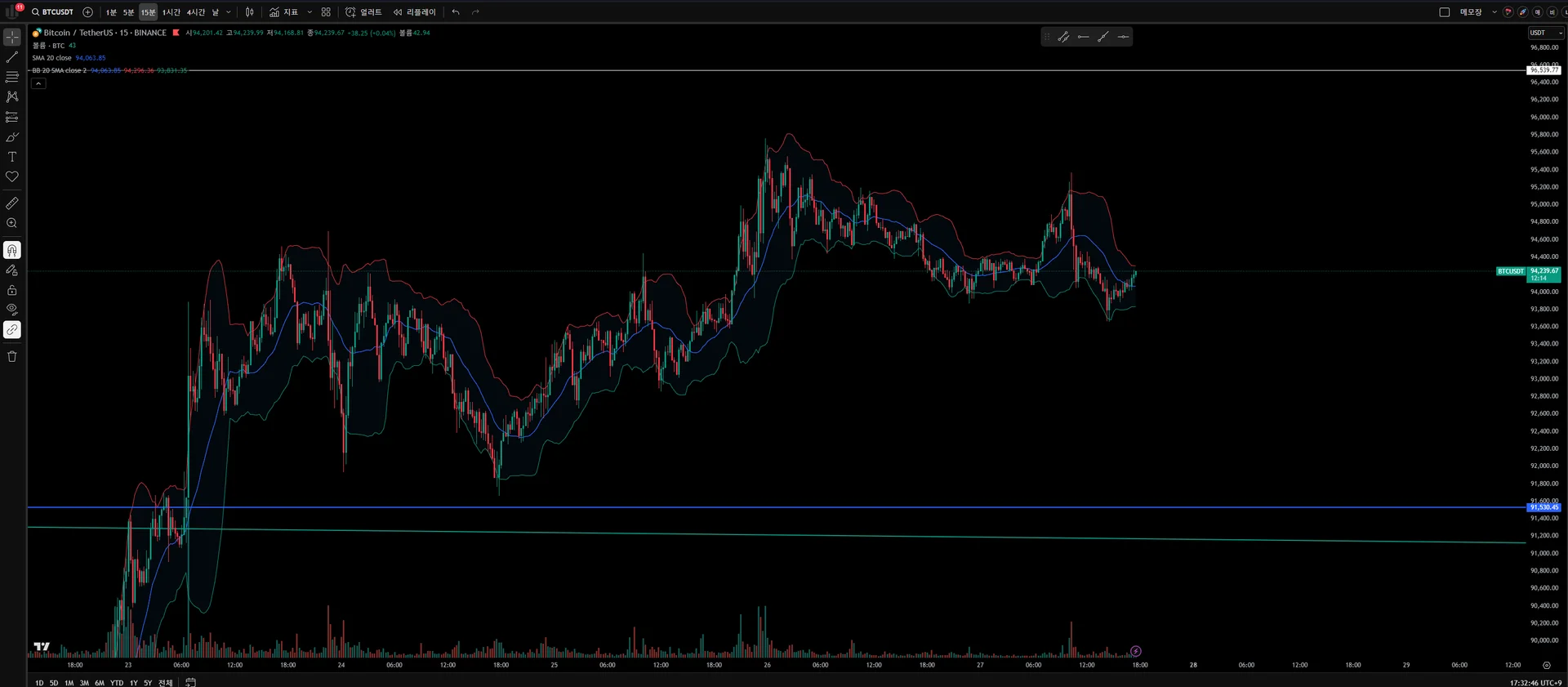The width and height of the screenshot is (1568, 687).
Task: Set date range to 1M
Action: coord(69,683)
